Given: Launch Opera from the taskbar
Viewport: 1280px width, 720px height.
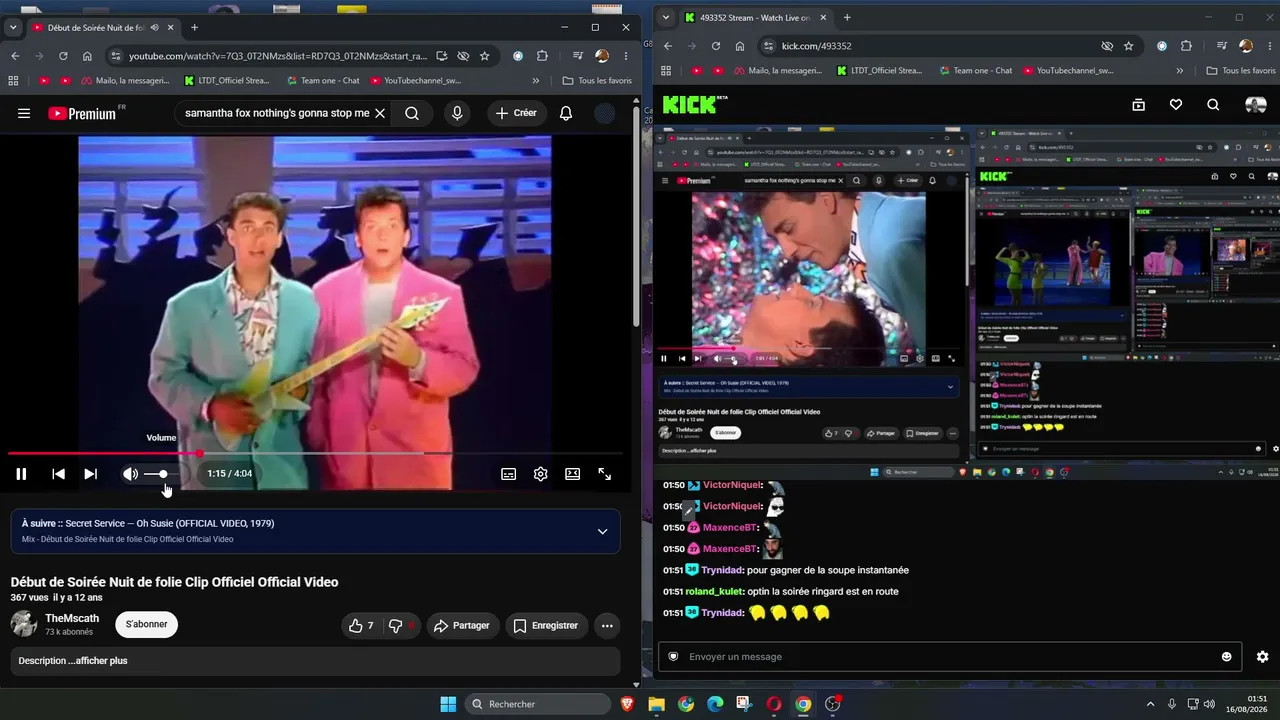Looking at the screenshot, I should point(774,704).
